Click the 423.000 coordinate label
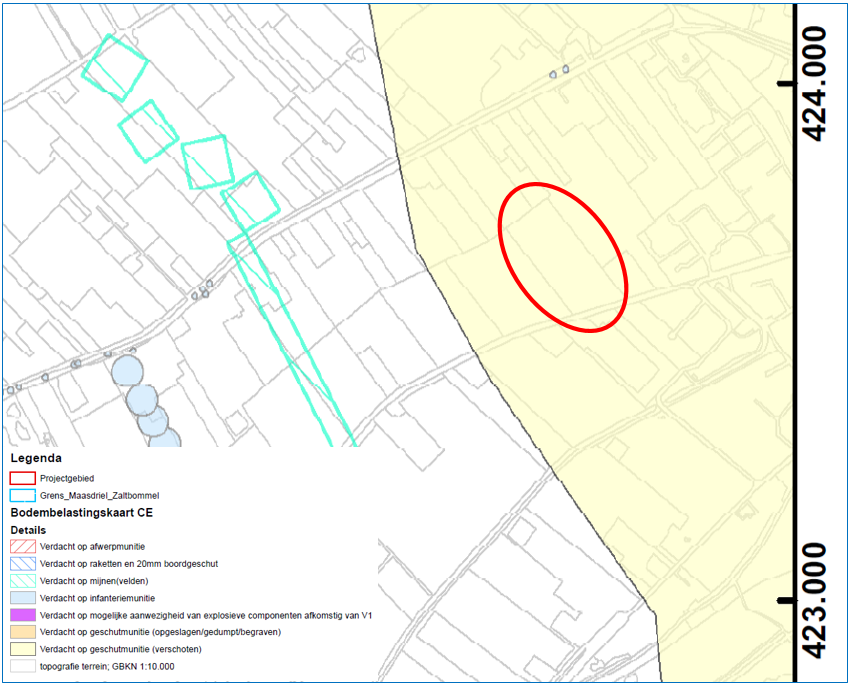Viewport: 851px width, 686px height. (x=815, y=601)
